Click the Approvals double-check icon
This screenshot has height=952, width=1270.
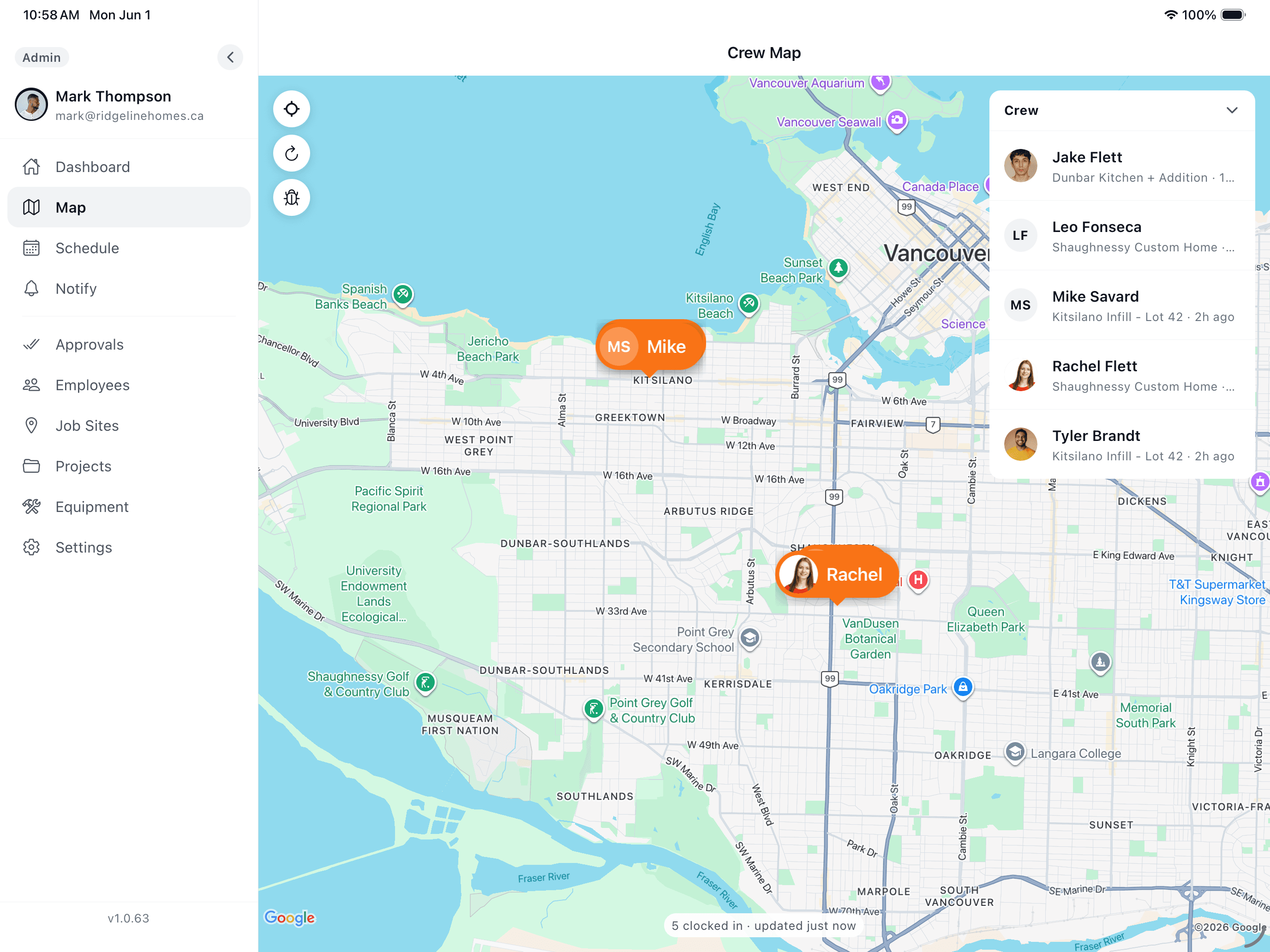31,344
